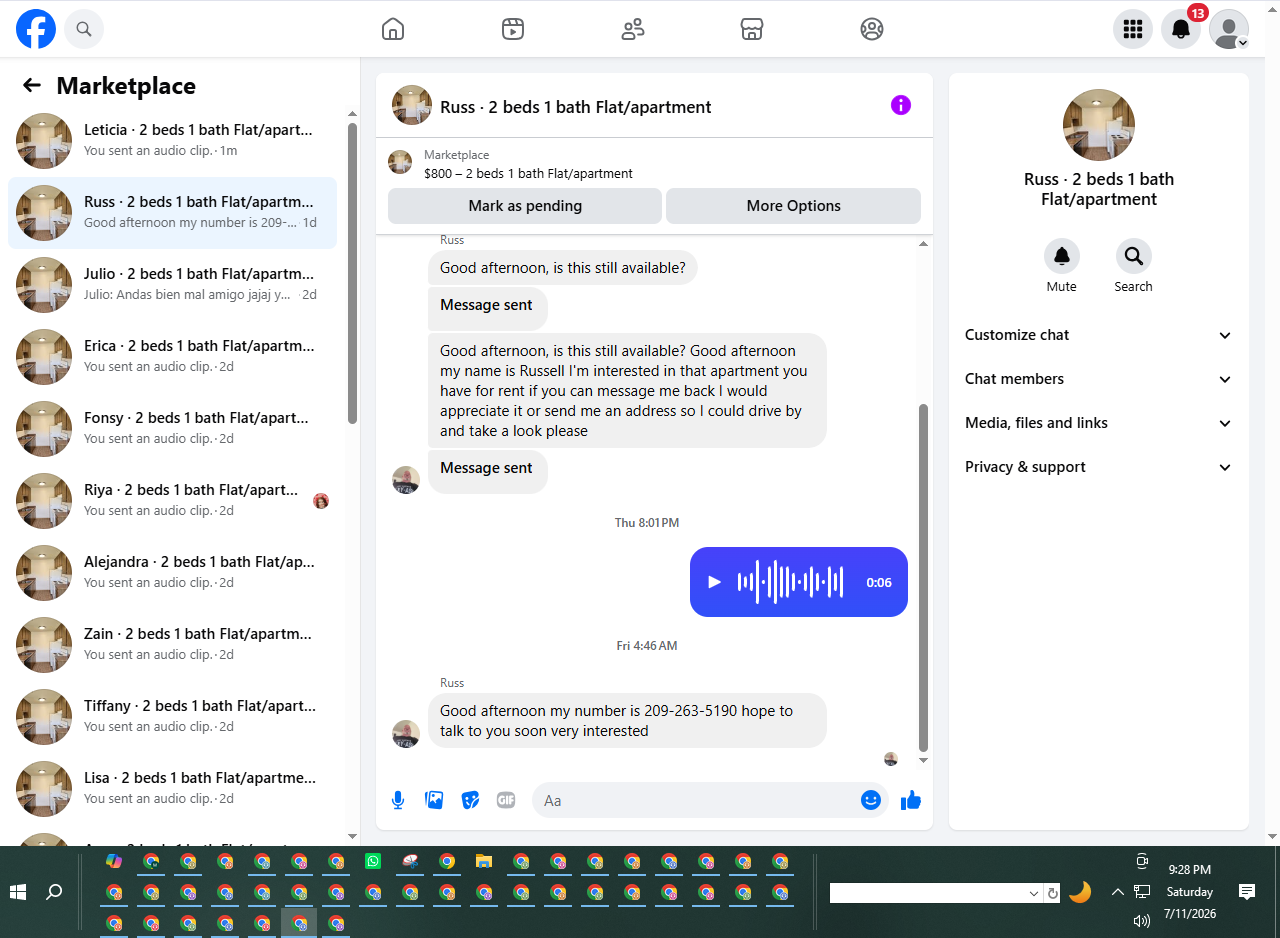This screenshot has width=1280, height=938.
Task: Open the Facebook search icon
Action: point(84,29)
